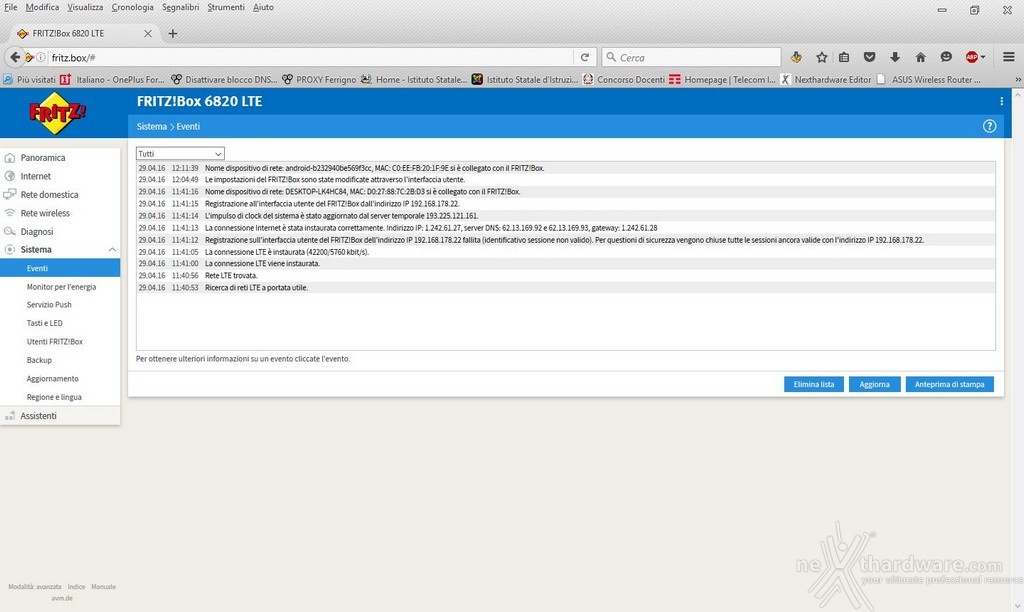1024x612 pixels.
Task: Click Elimina lista button
Action: pyautogui.click(x=814, y=384)
